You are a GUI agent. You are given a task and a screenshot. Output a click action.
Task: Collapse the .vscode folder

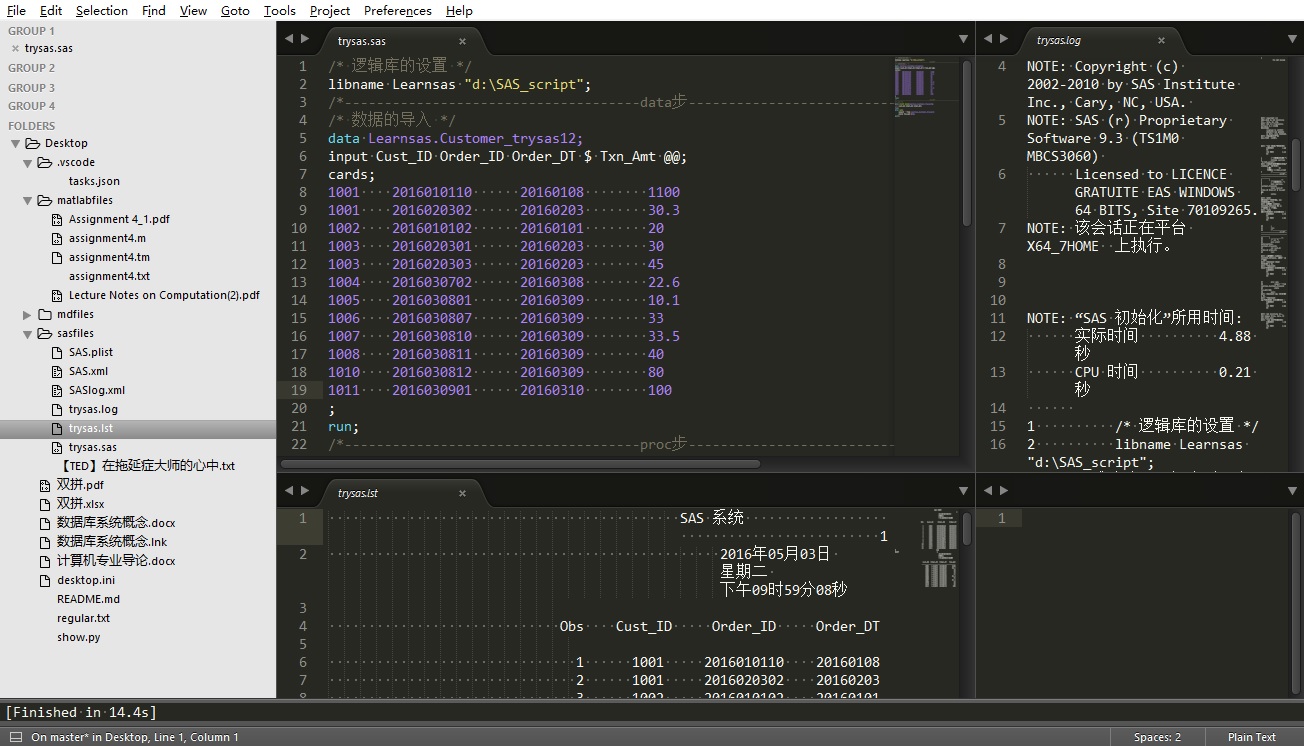(x=28, y=162)
